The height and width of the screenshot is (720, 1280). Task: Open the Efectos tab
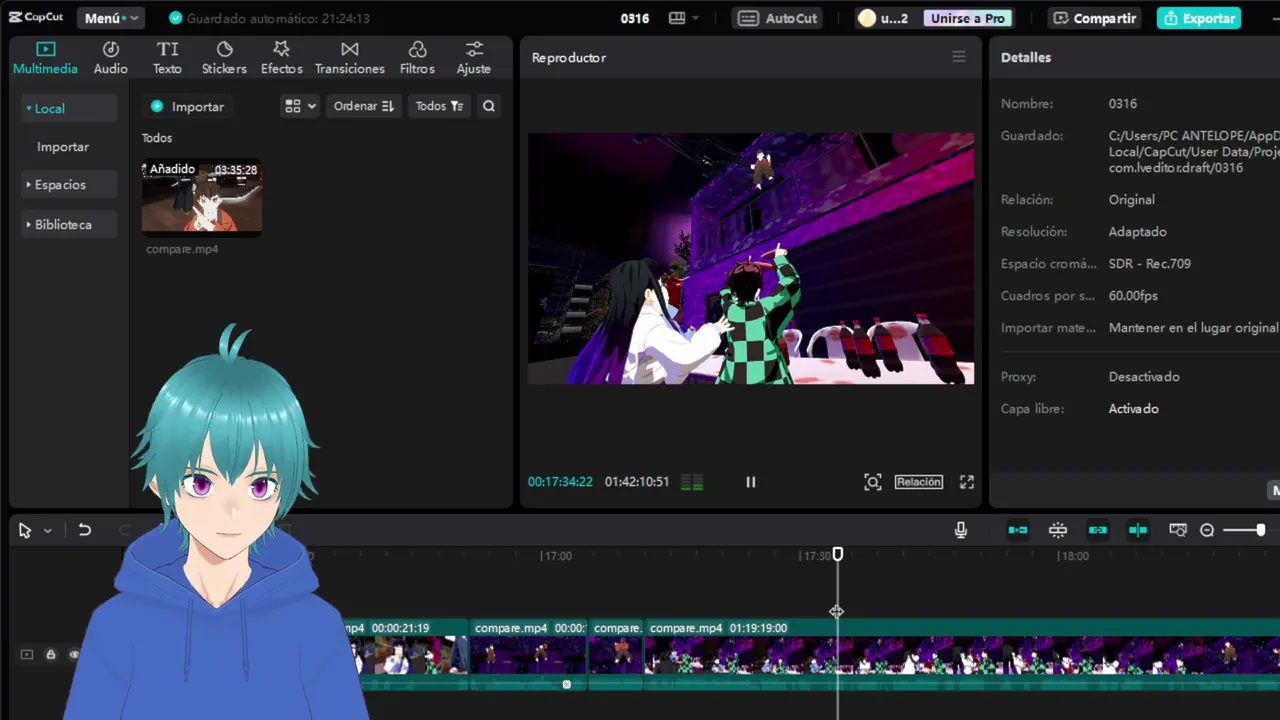pos(281,58)
